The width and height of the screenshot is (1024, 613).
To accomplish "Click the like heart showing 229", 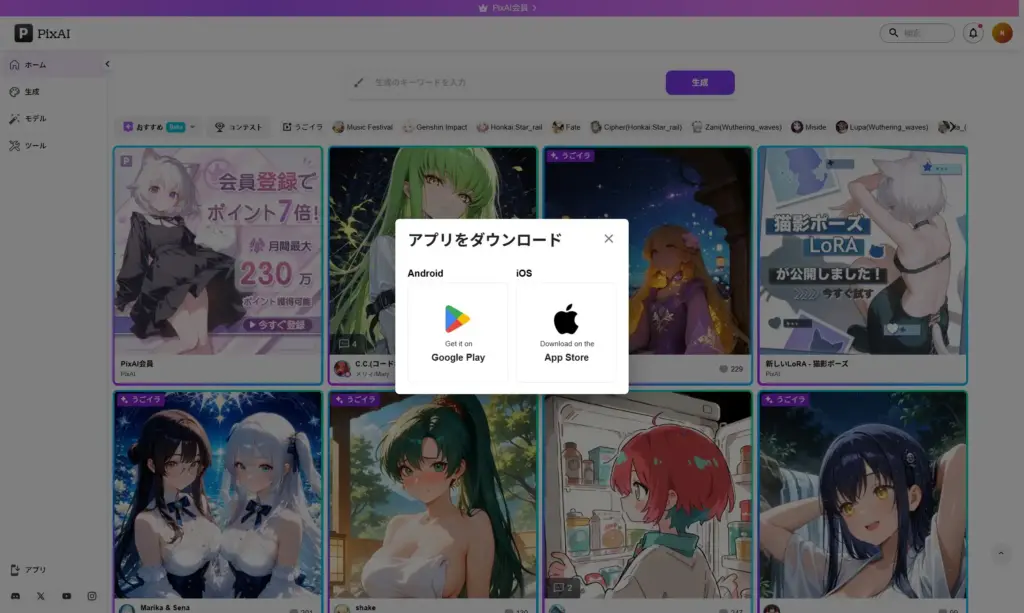I will (x=724, y=369).
